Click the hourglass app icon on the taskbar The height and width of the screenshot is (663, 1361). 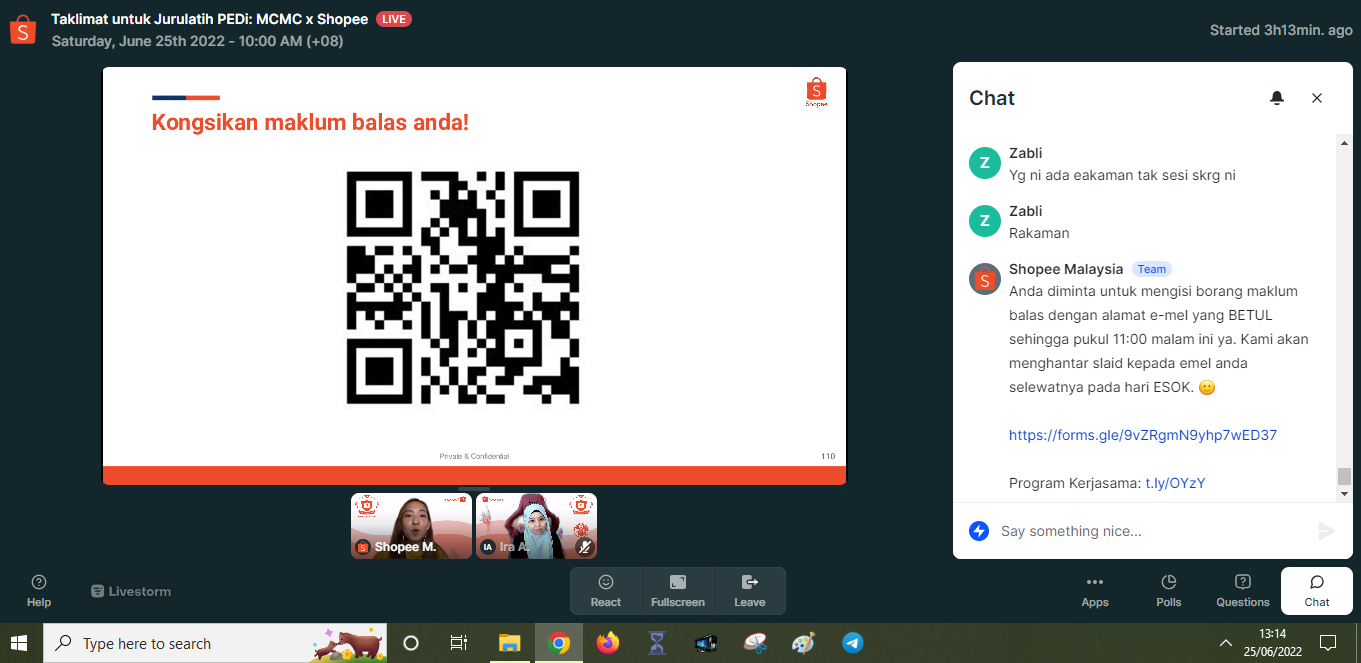[x=657, y=643]
